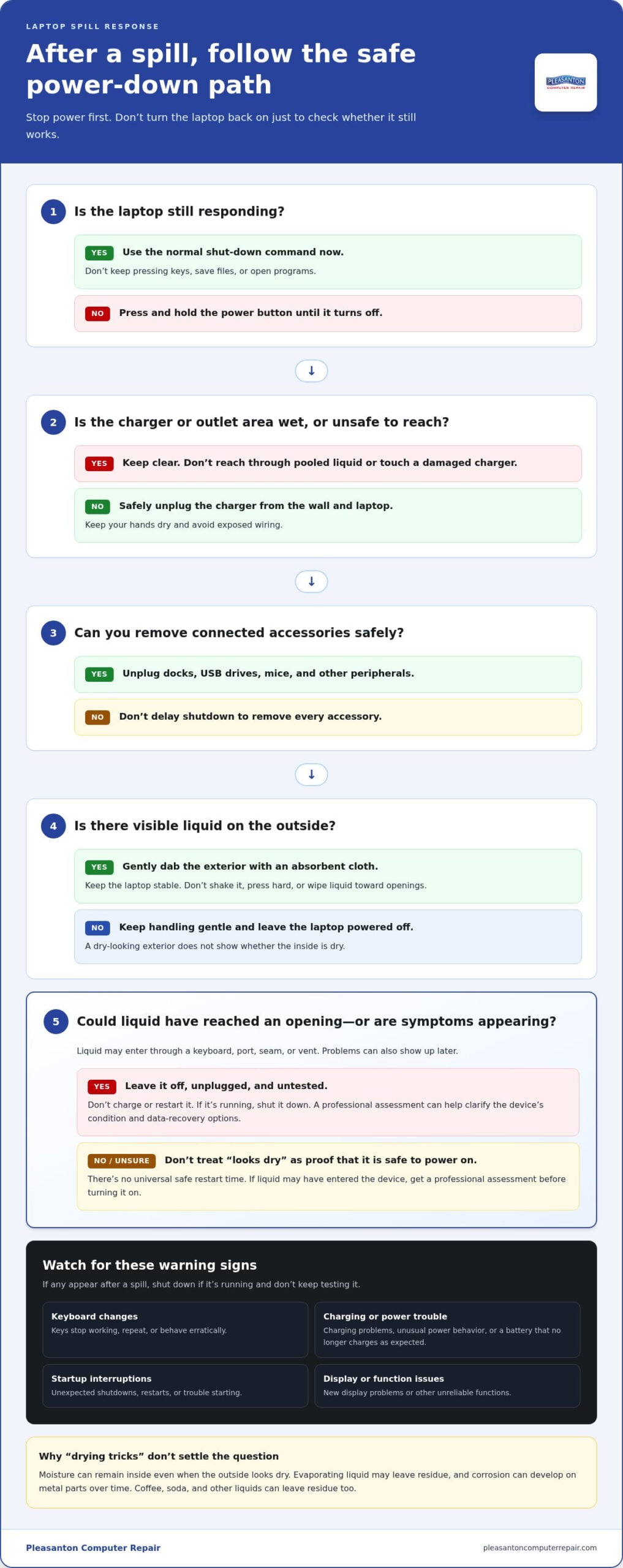Click the down arrow below step 2

[x=311, y=582]
